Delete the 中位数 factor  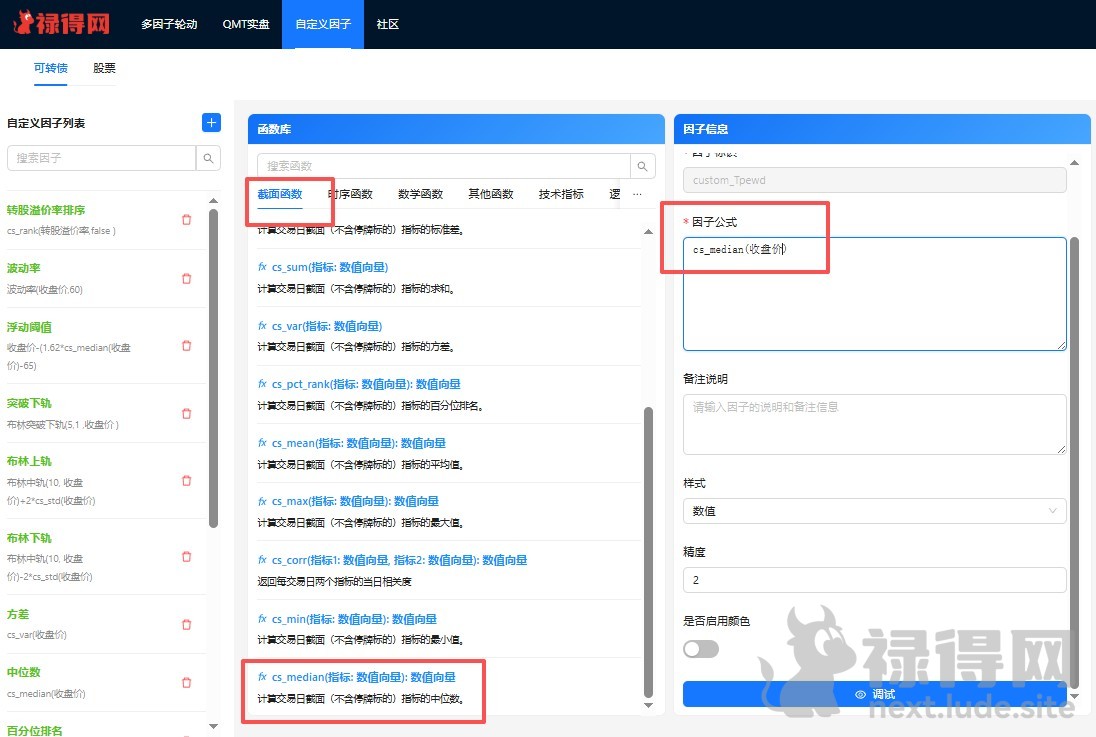(x=186, y=683)
